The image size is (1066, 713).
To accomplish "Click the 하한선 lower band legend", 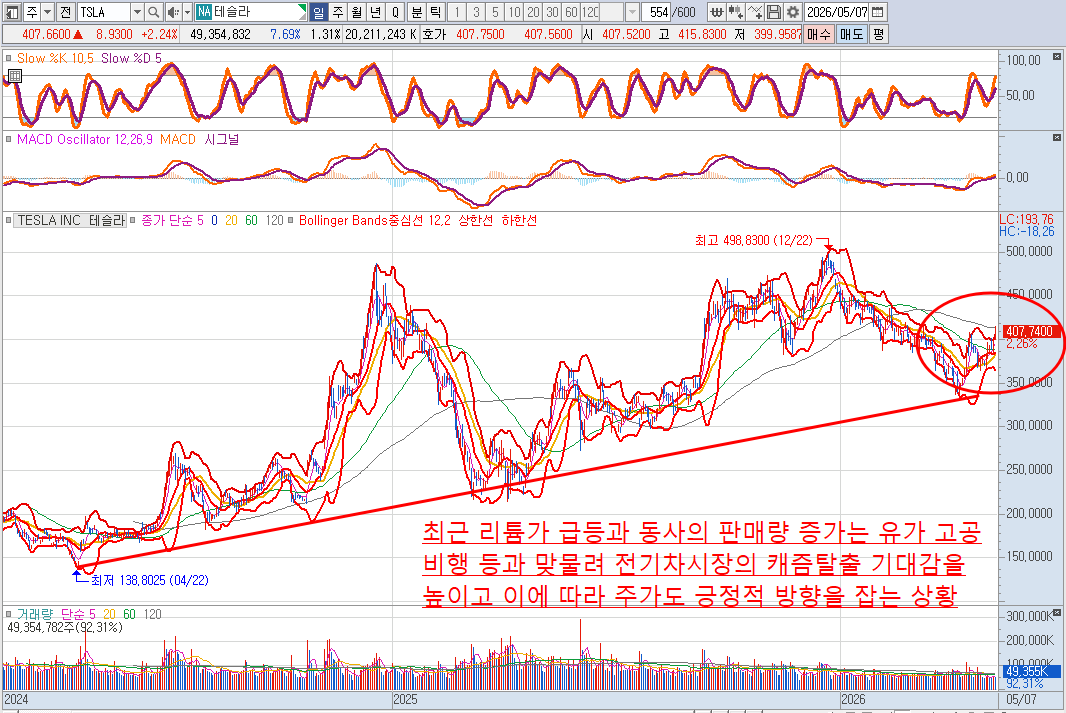I will pyautogui.click(x=519, y=220).
